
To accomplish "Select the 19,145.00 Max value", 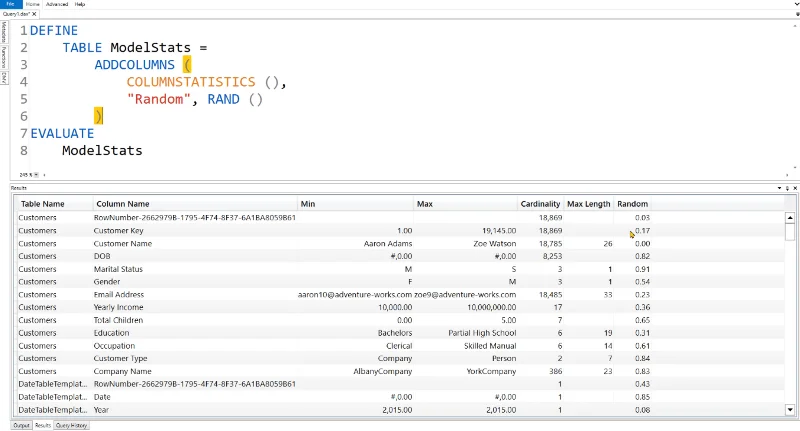I will click(x=499, y=231).
